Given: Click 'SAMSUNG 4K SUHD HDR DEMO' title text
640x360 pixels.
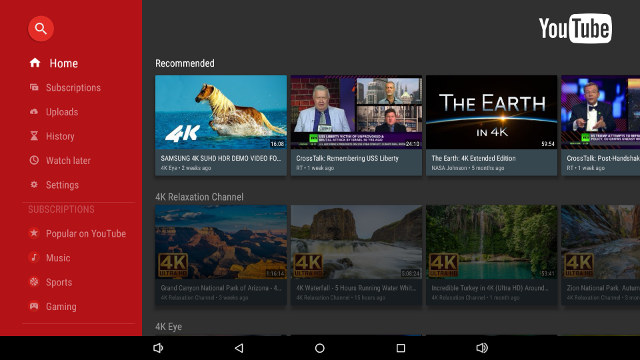Looking at the screenshot, I should pos(221,158).
